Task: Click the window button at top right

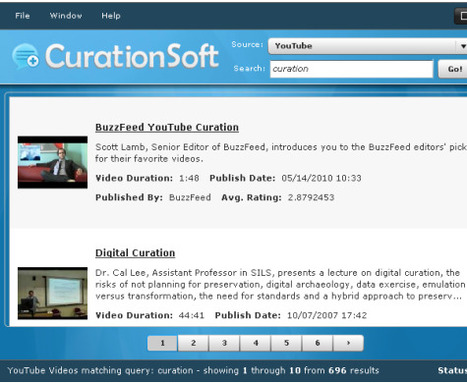Action: click(461, 16)
